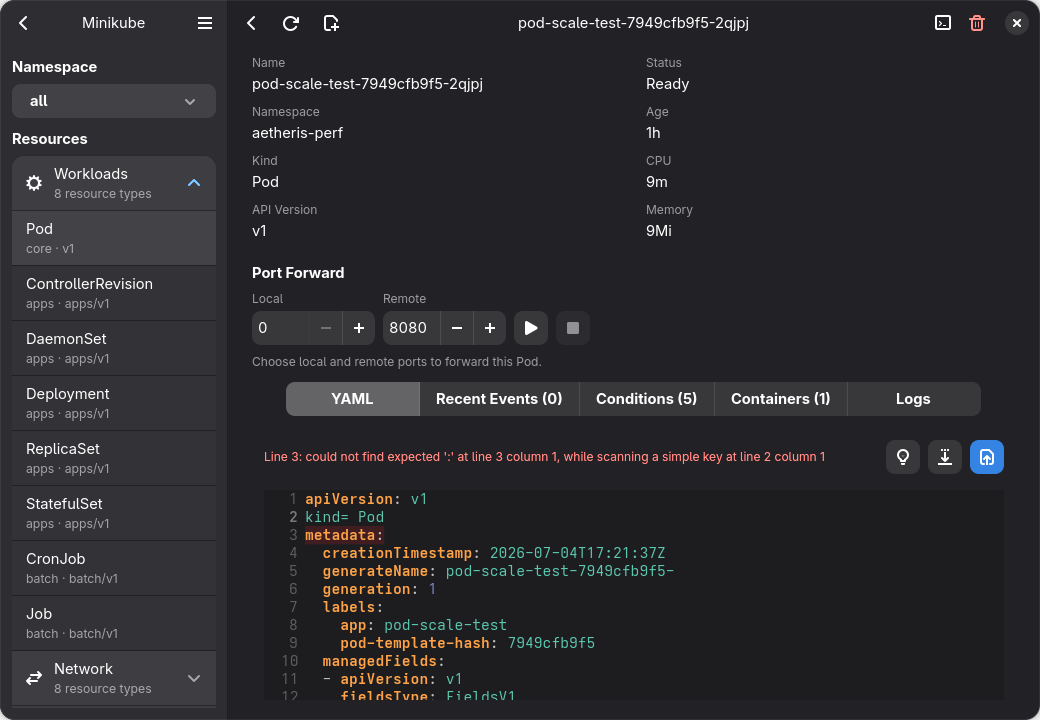Image resolution: width=1040 pixels, height=720 pixels.
Task: Select the Deployment resource type
Action: [x=114, y=403]
